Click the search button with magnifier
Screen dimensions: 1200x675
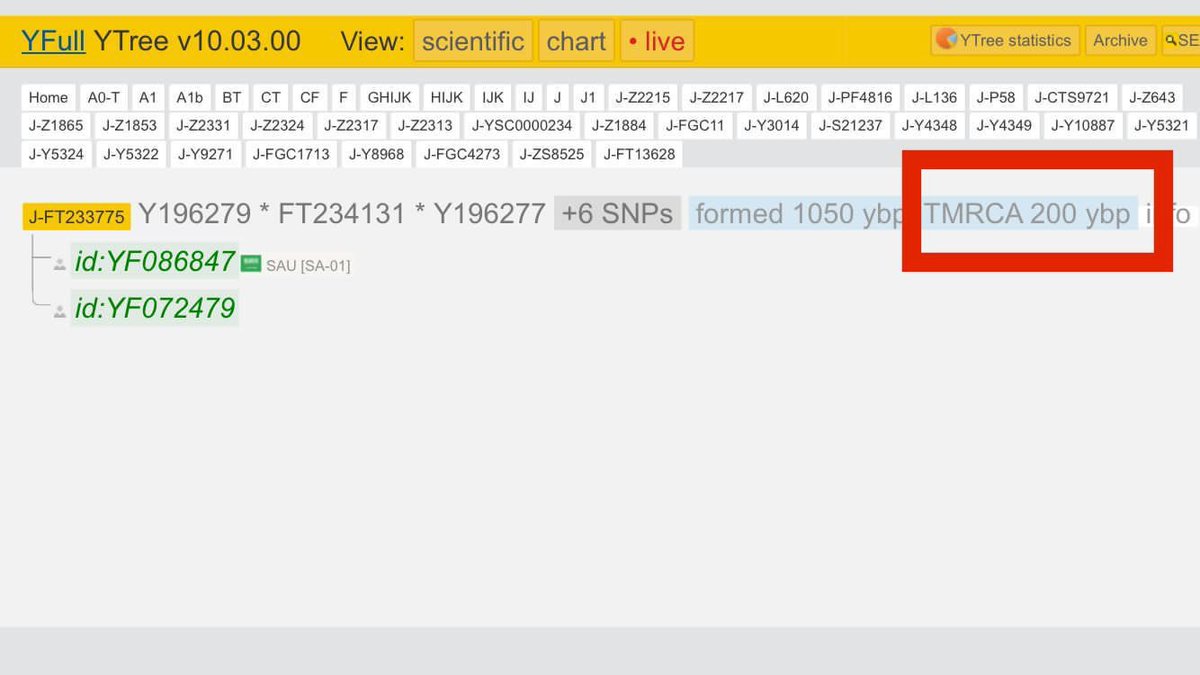pyautogui.click(x=1180, y=40)
